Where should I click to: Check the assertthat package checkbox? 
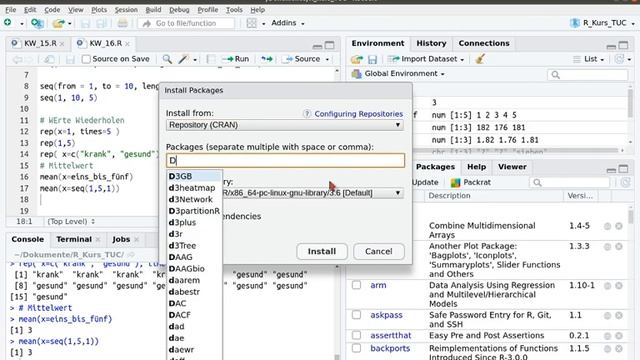[x=356, y=335]
